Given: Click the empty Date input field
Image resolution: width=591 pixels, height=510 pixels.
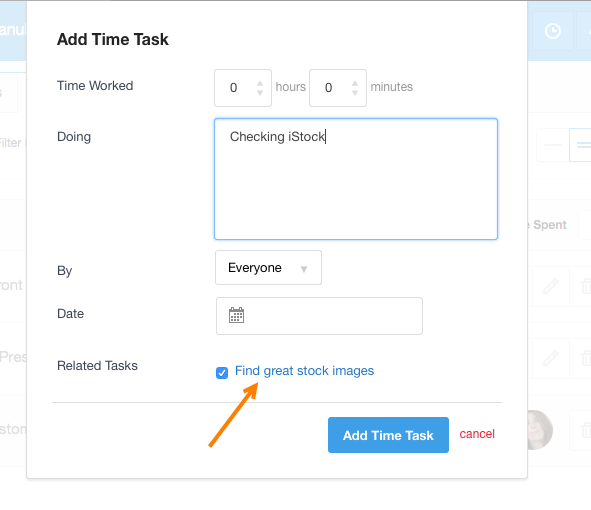Looking at the screenshot, I should [319, 316].
